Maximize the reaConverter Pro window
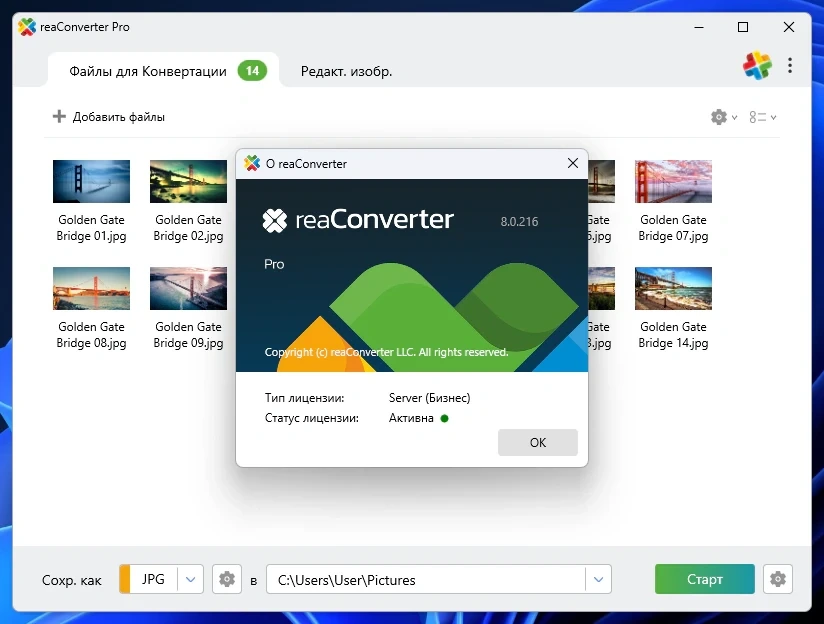The height and width of the screenshot is (624, 824). [x=743, y=27]
